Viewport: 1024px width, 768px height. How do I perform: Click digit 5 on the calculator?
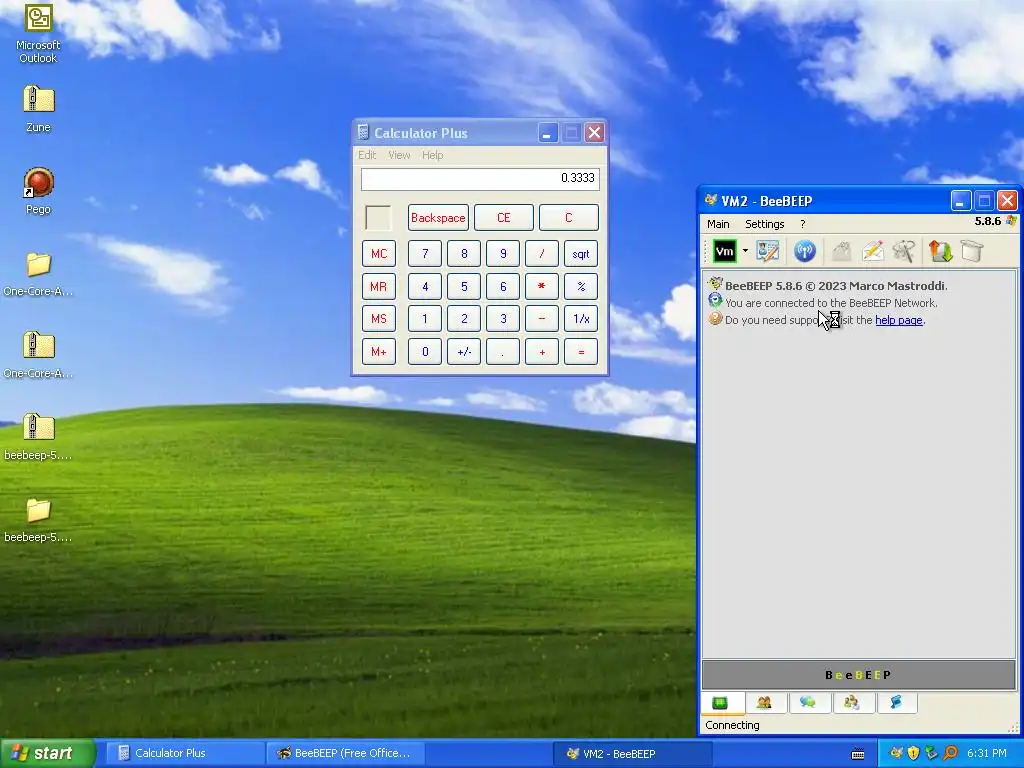point(464,287)
